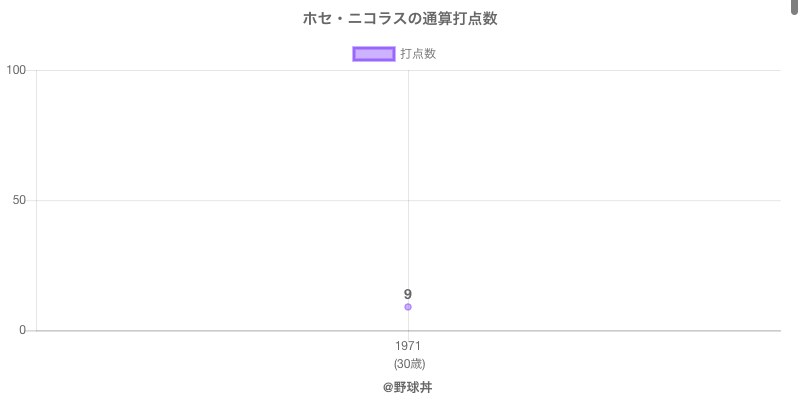Click the purple data point for 1971
Image resolution: width=800 pixels, height=400 pixels.
tap(408, 307)
